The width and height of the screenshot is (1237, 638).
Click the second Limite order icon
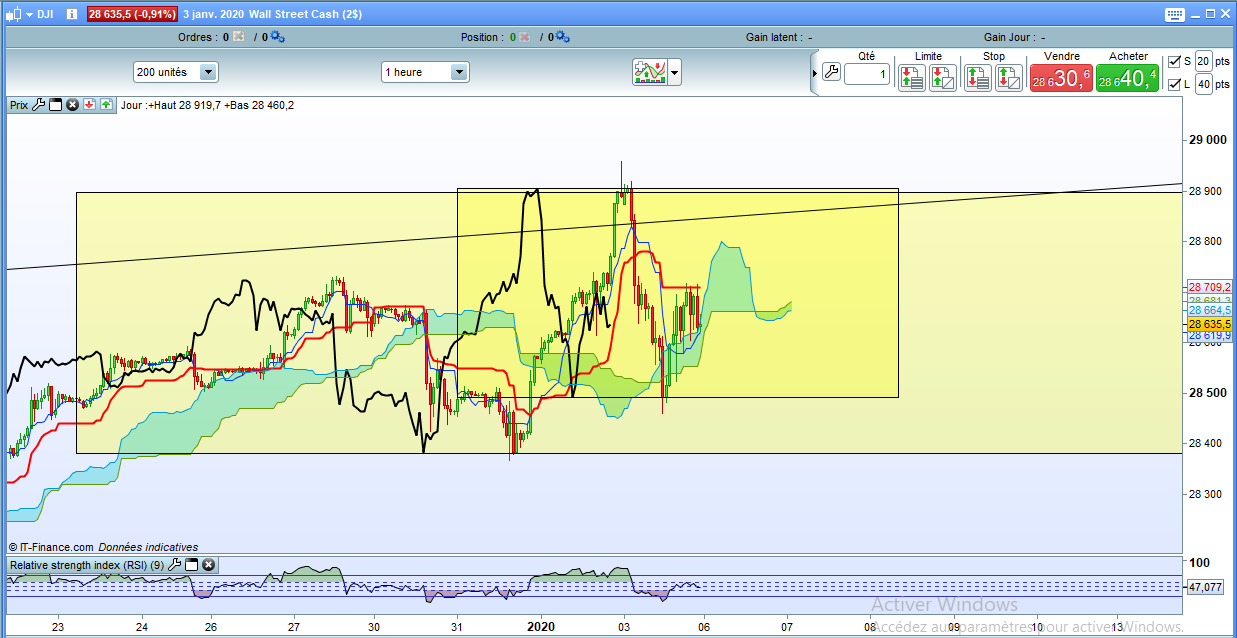pyautogui.click(x=943, y=77)
